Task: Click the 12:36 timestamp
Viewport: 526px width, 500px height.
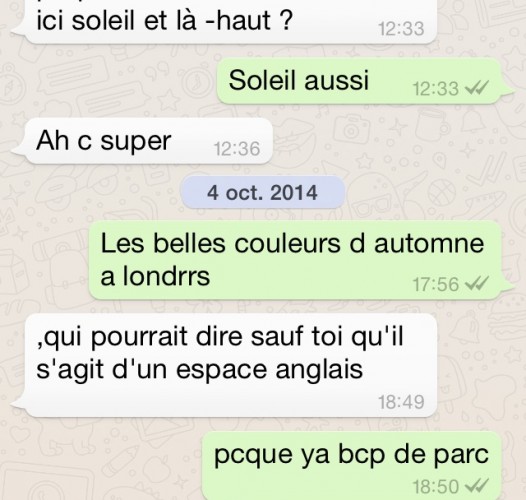Action: [237, 149]
